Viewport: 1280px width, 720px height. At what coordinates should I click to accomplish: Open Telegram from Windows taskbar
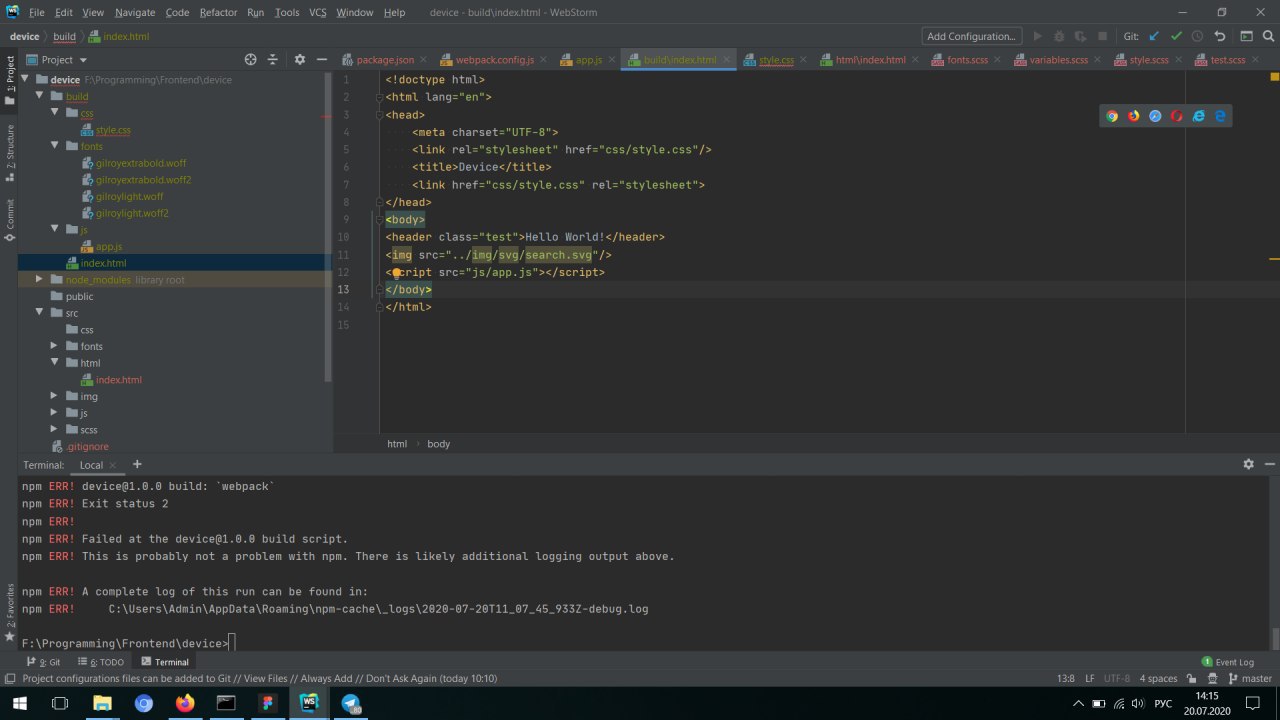(x=350, y=703)
